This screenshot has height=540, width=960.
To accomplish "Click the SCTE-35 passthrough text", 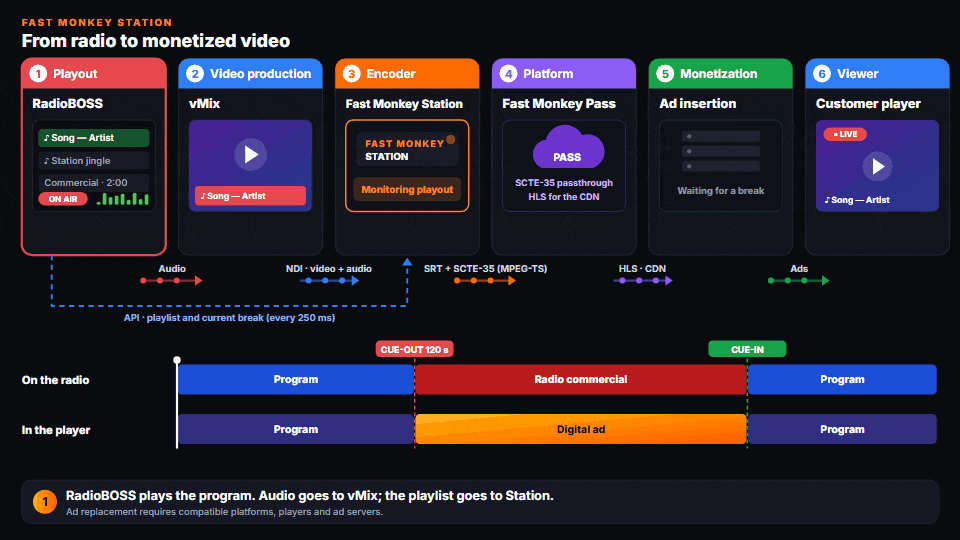I will tap(564, 183).
